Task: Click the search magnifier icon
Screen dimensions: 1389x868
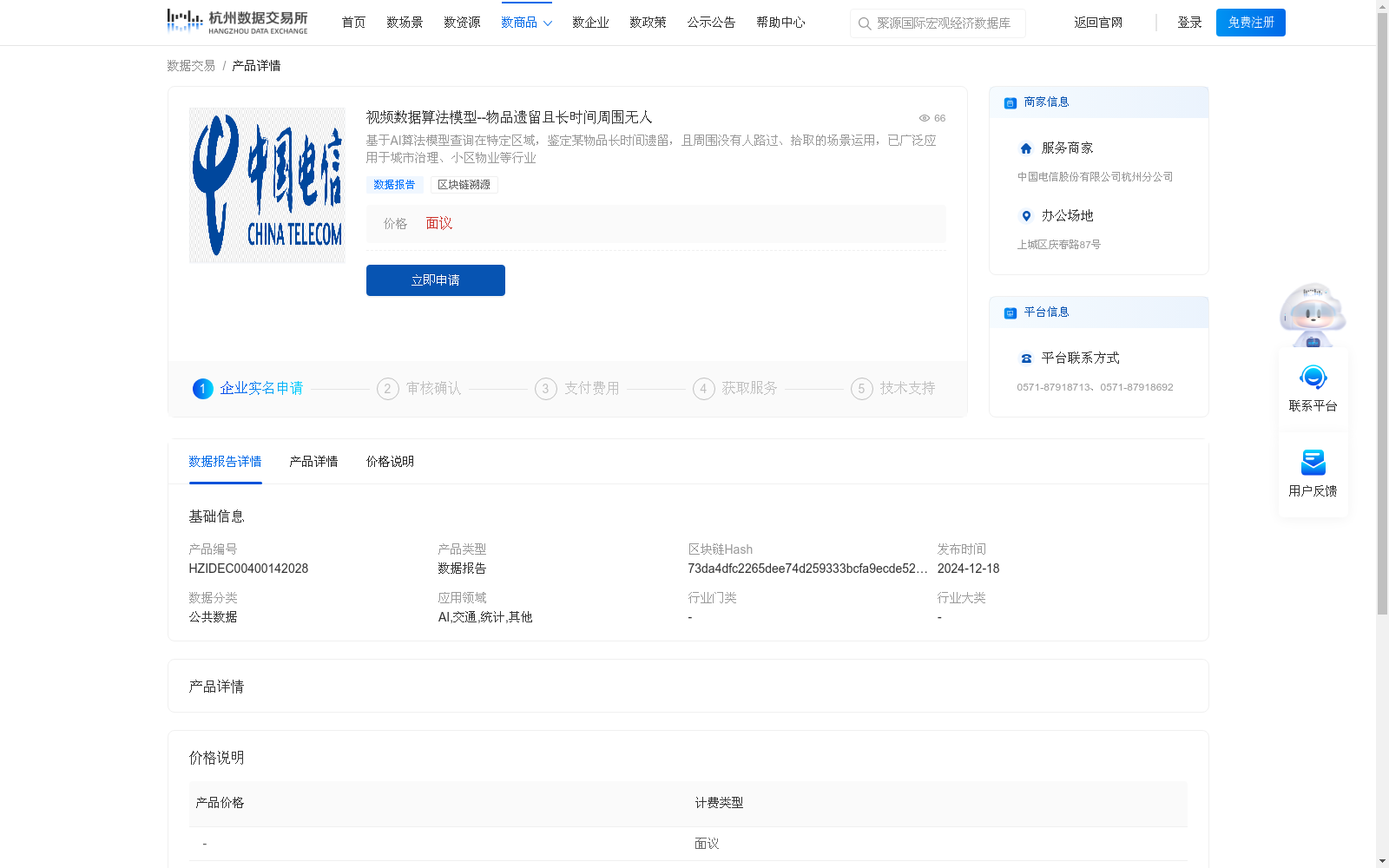Action: click(865, 23)
